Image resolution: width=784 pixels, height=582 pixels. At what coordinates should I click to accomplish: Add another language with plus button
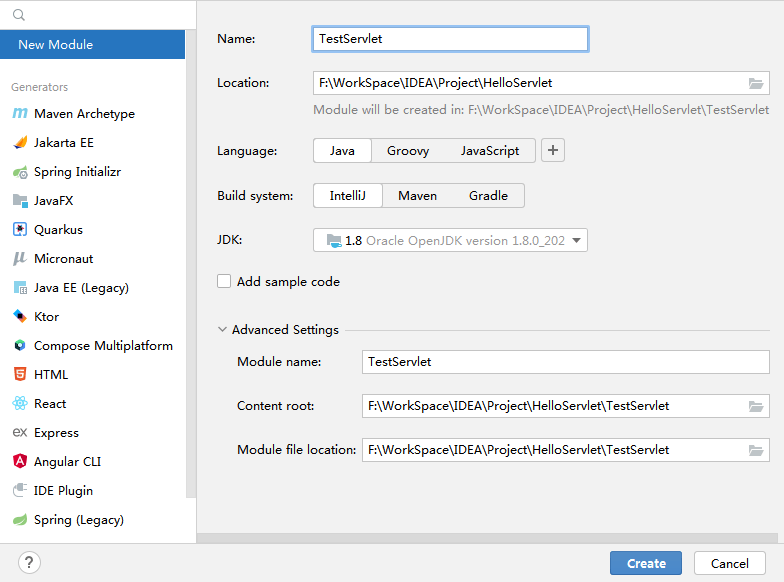pos(552,150)
